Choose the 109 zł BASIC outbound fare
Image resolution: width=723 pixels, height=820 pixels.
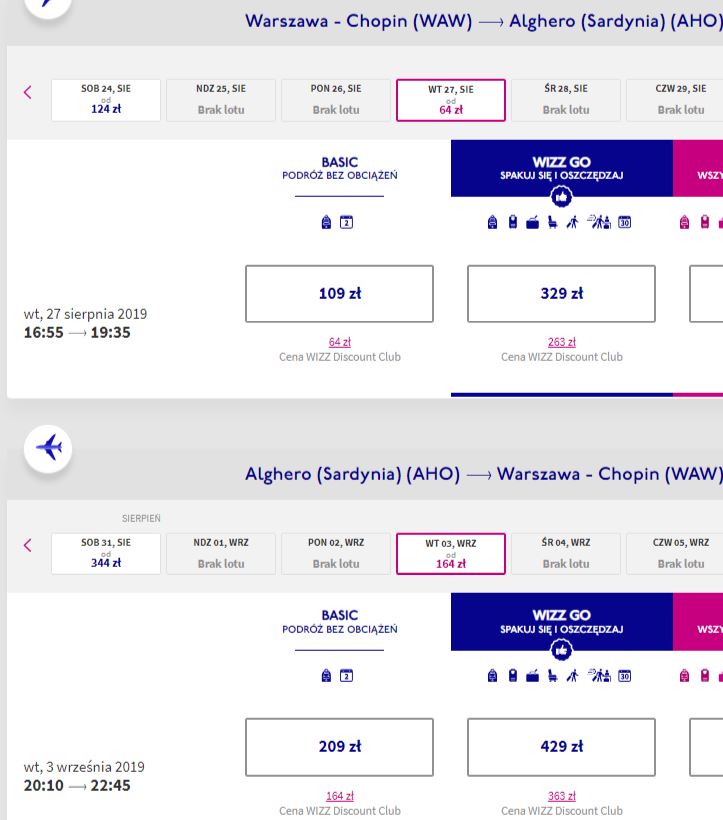339,293
